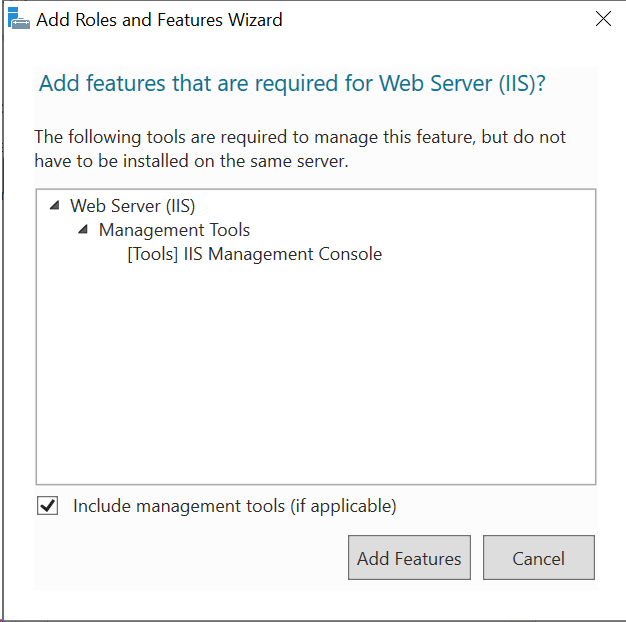The height and width of the screenshot is (622, 626).
Task: Click the "The following tools are required" description line
Action: point(300,137)
